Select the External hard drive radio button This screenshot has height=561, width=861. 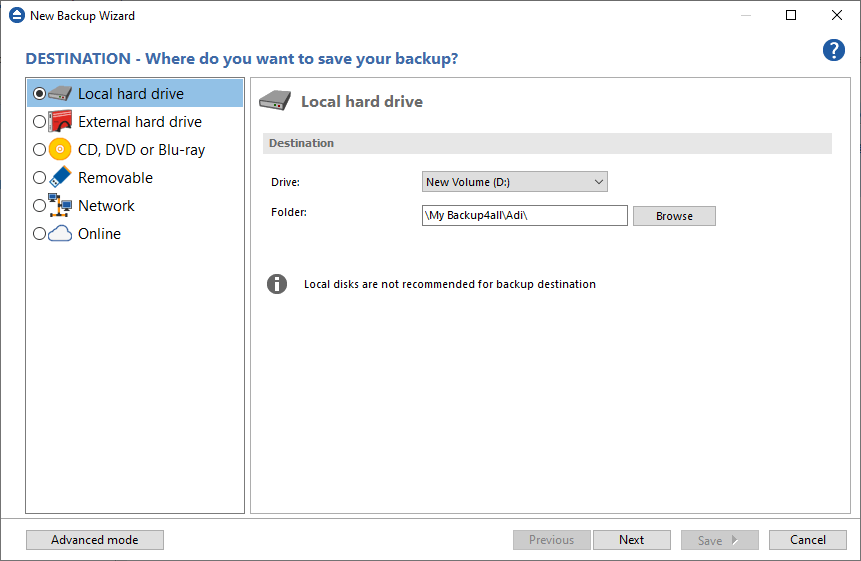[39, 122]
